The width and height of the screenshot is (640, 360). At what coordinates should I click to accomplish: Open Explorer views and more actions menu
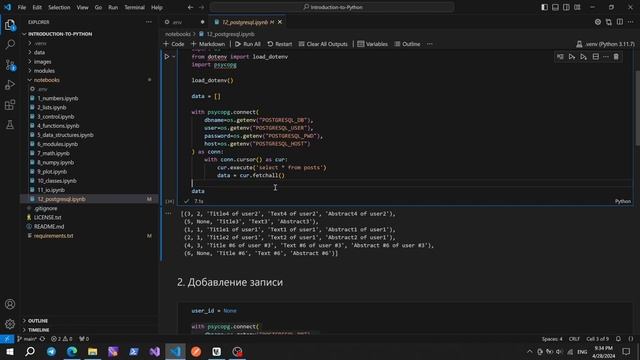pos(149,22)
